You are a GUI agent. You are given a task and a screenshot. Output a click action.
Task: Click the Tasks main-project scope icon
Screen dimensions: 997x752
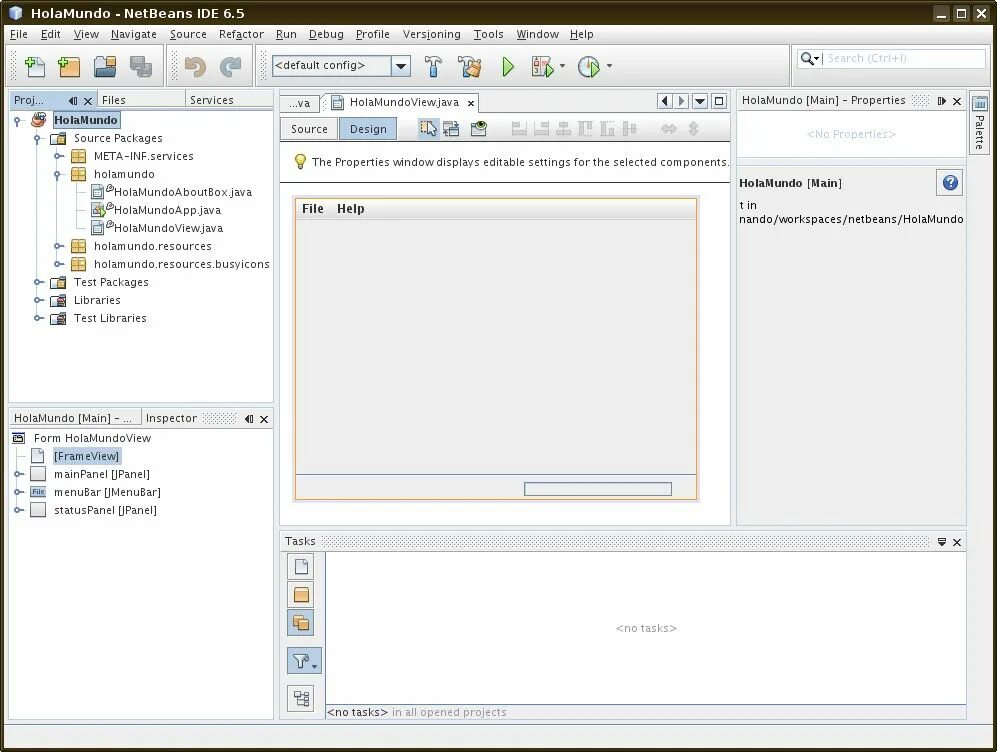tap(301, 594)
